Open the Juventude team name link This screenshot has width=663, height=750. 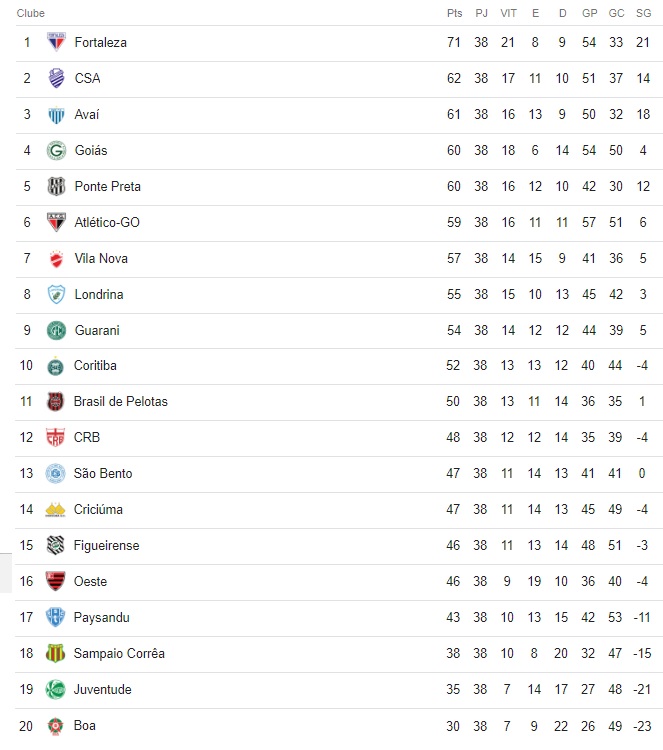click(x=102, y=689)
